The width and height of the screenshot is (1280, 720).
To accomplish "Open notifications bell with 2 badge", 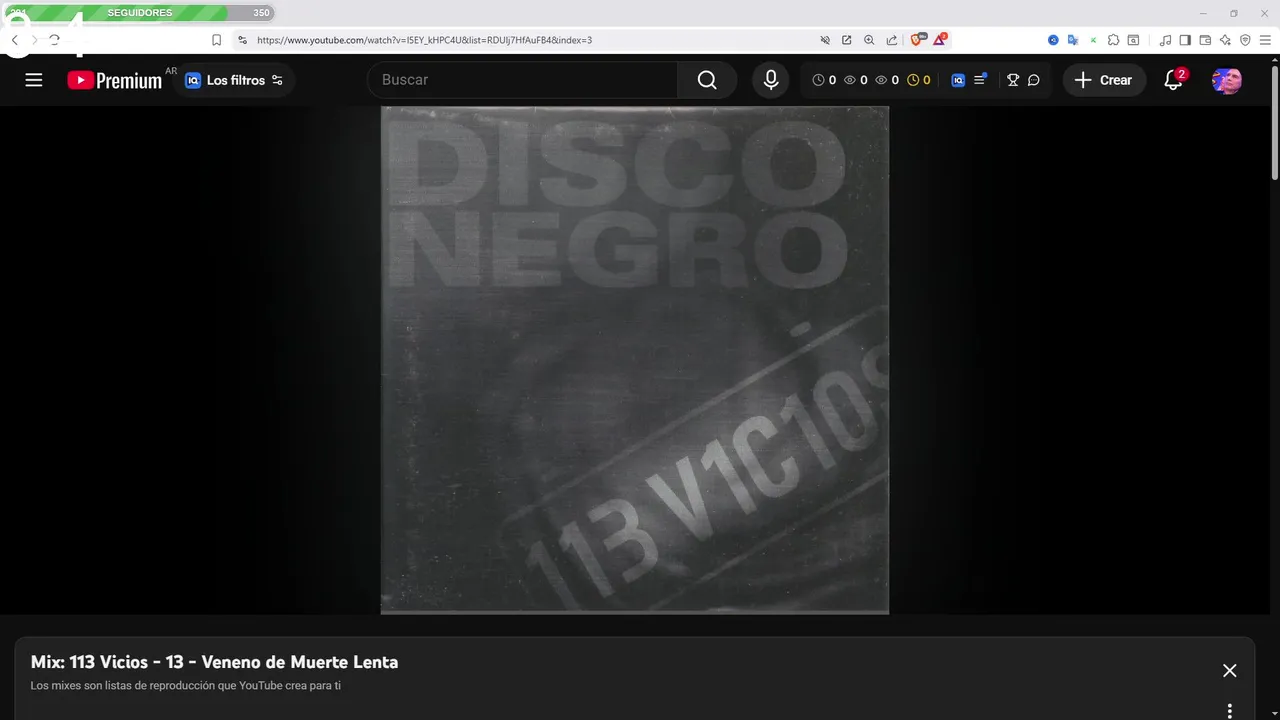I will (1174, 80).
